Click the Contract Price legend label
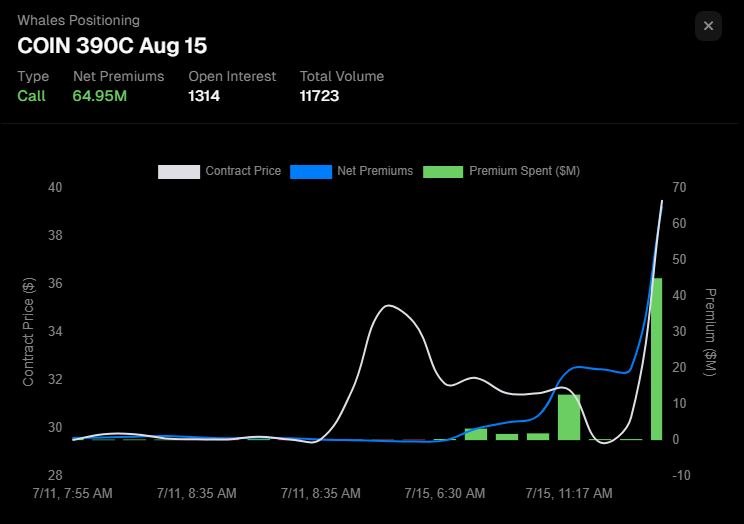Viewport: 744px width, 524px height. pos(243,171)
